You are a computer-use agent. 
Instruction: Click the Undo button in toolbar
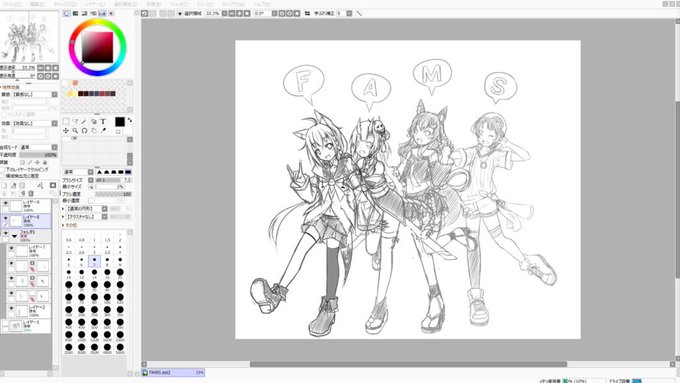[x=145, y=13]
